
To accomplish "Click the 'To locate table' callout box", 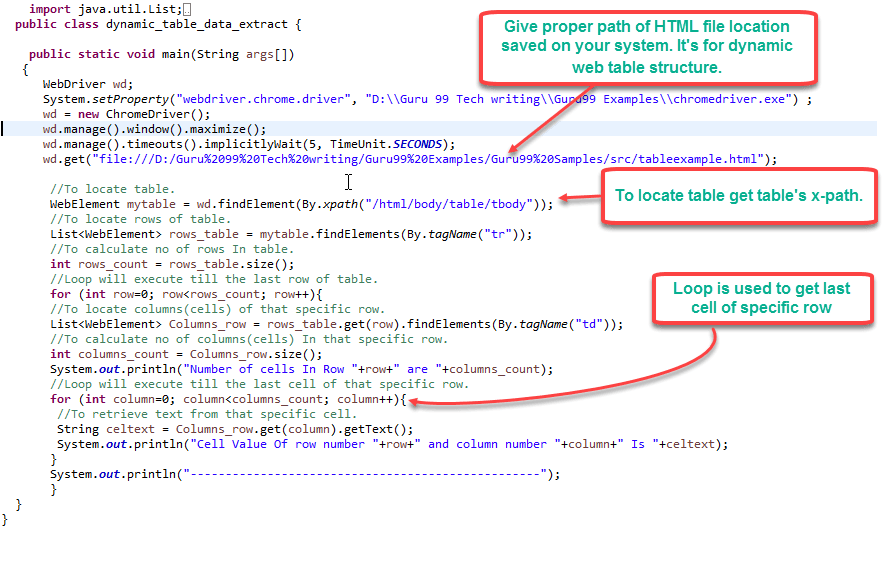I will (x=738, y=195).
